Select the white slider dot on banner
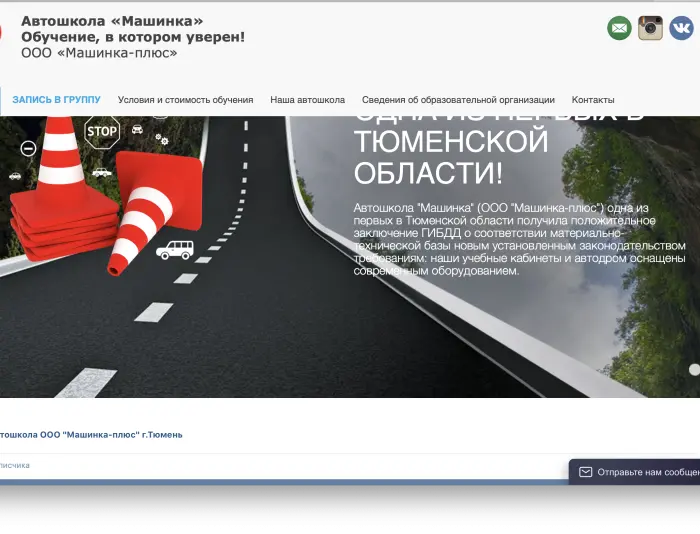The image size is (700, 534). pos(694,369)
